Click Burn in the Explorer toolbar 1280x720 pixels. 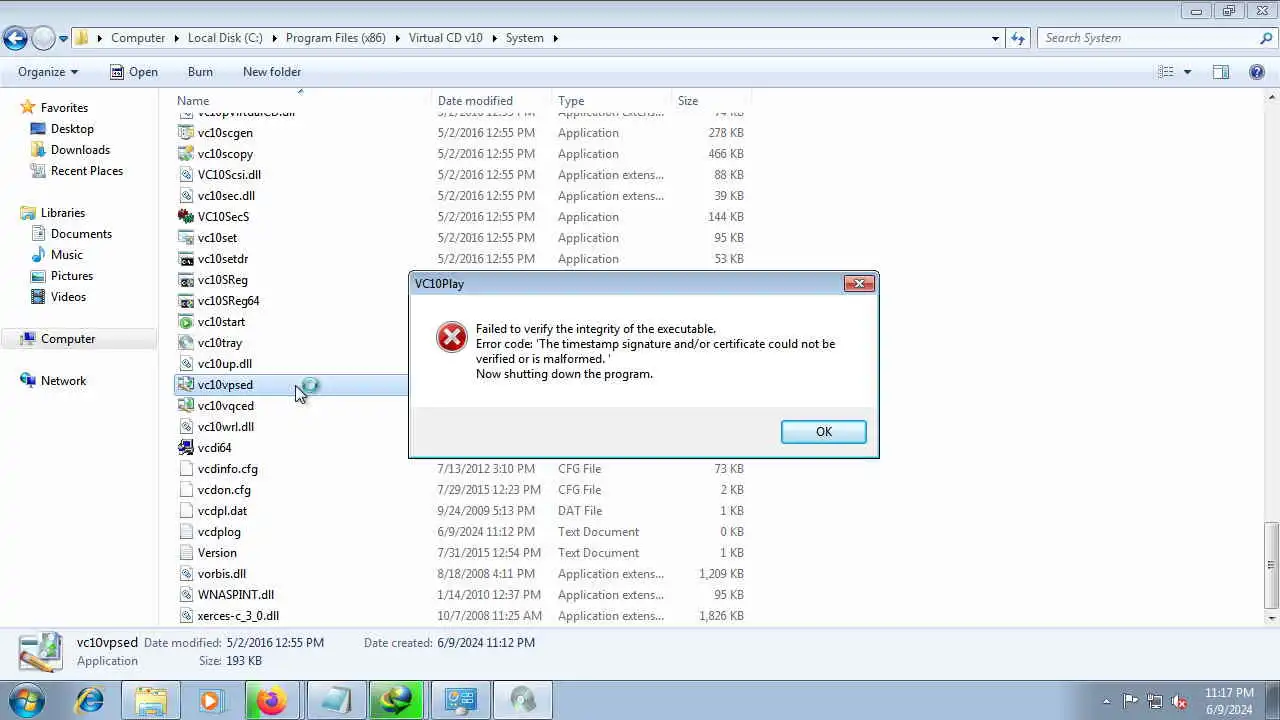point(200,72)
